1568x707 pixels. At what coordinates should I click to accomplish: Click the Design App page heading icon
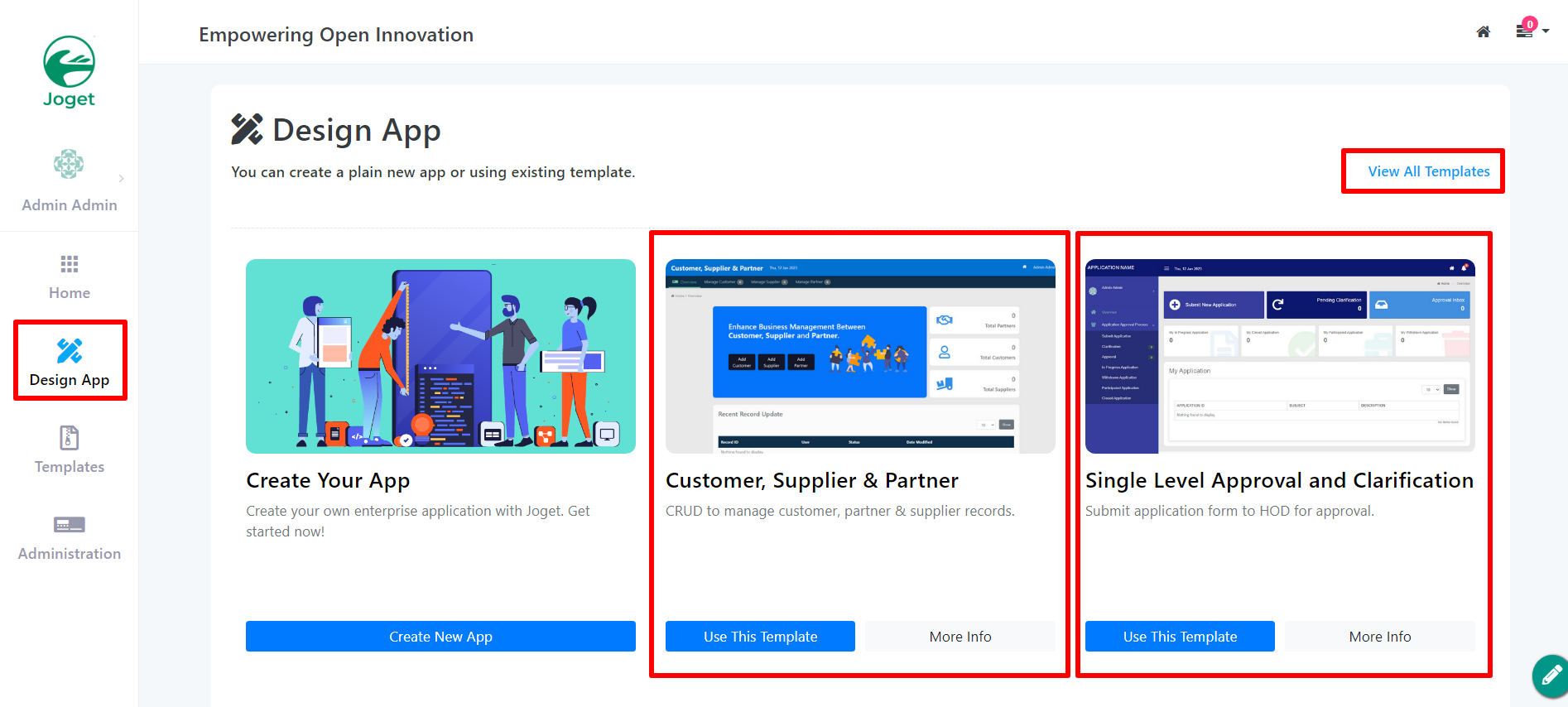[247, 130]
